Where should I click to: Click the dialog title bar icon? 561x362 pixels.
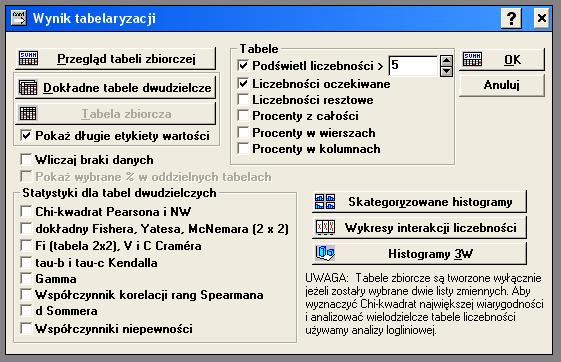point(18,18)
